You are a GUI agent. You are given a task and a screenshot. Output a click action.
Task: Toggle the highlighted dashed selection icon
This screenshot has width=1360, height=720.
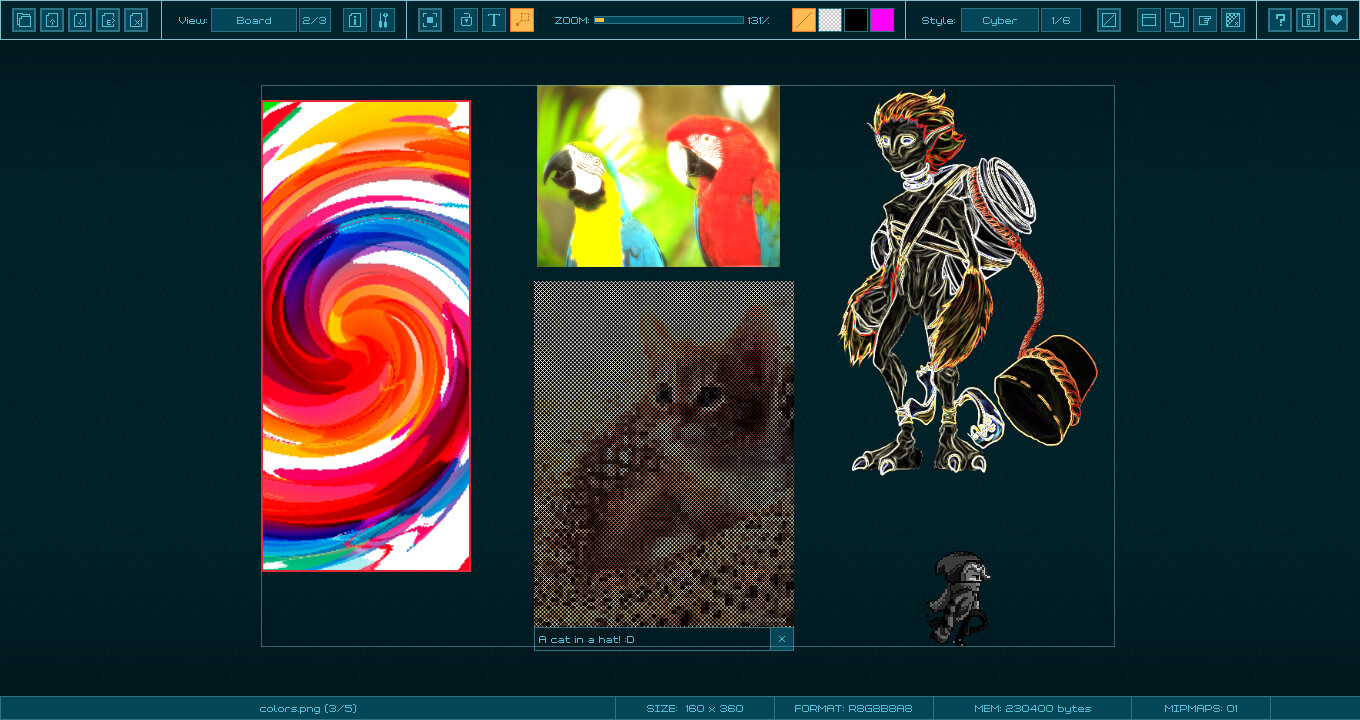click(x=522, y=20)
